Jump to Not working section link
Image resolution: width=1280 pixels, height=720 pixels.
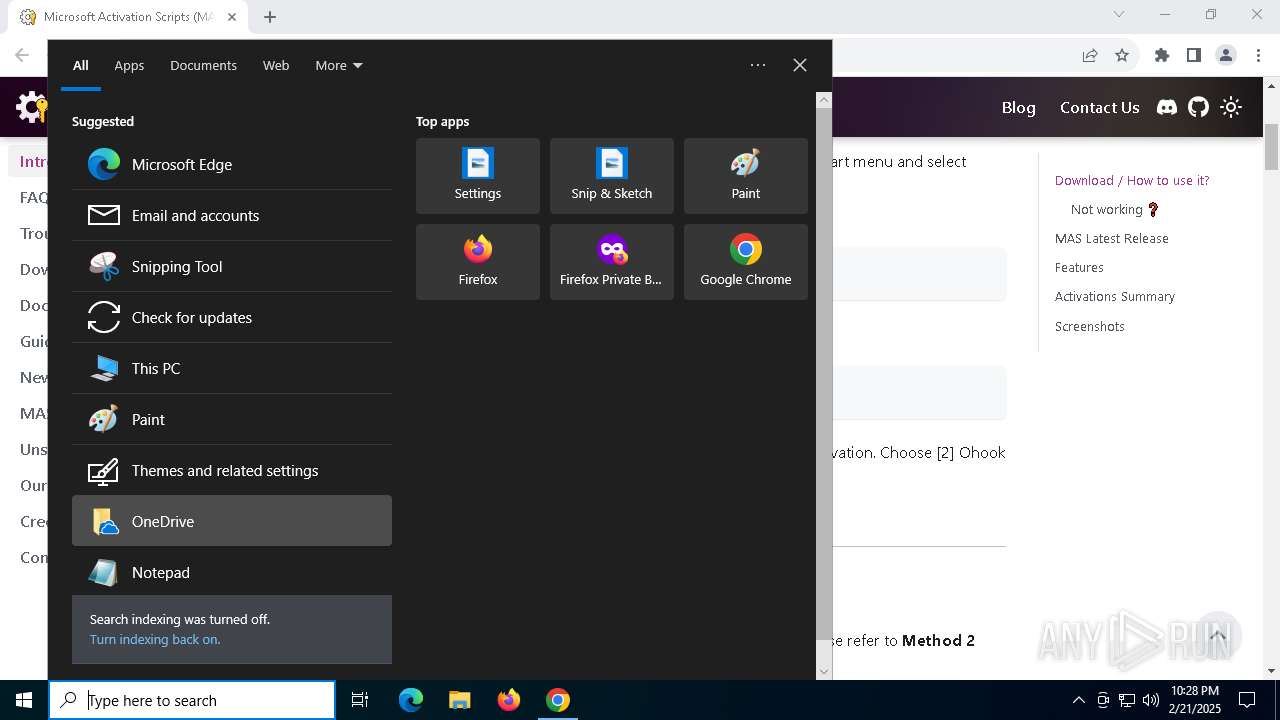coord(1114,209)
